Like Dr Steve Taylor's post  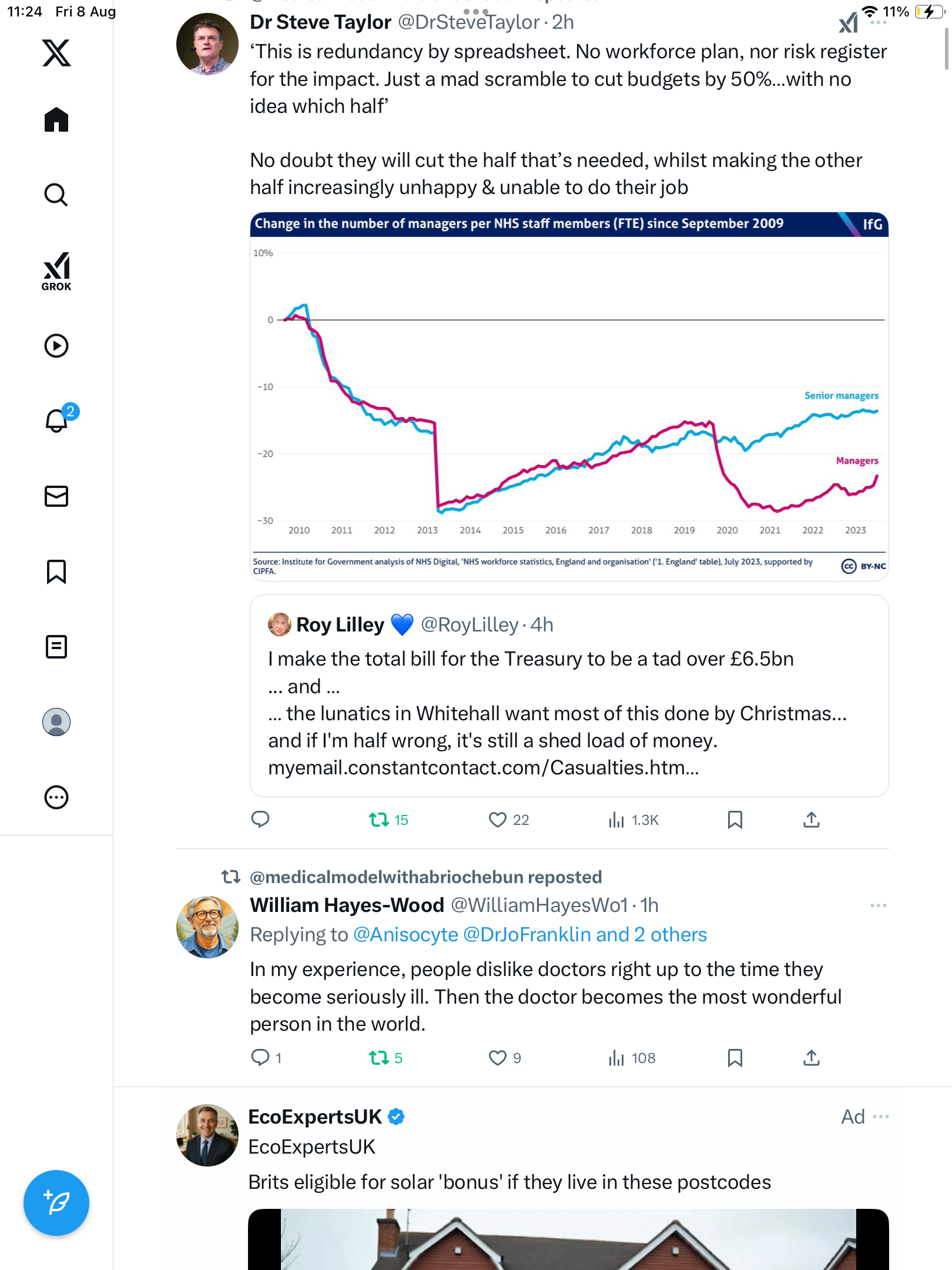coord(498,820)
